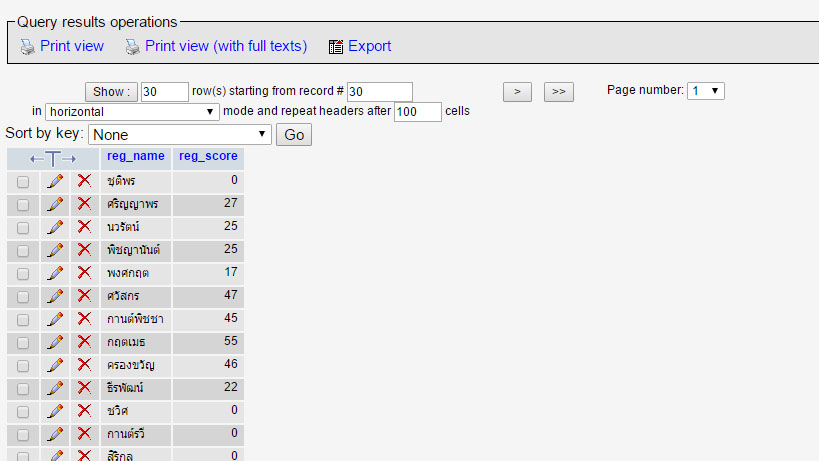Click the repeat headers after cells field
Screen dimensions: 819x461
pos(418,112)
